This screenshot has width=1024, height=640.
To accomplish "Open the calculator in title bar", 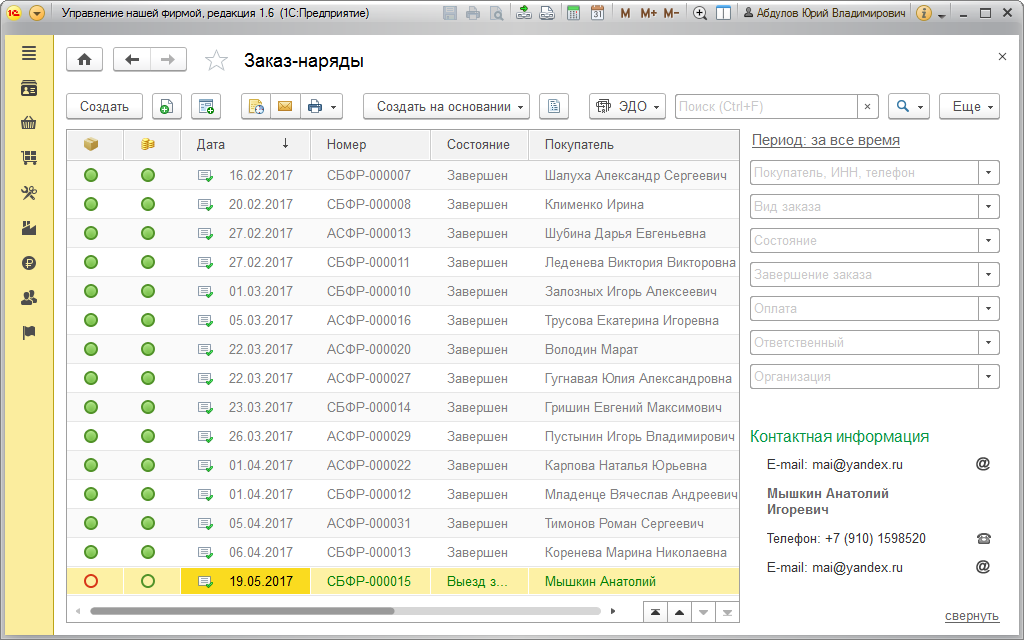I will click(x=573, y=13).
